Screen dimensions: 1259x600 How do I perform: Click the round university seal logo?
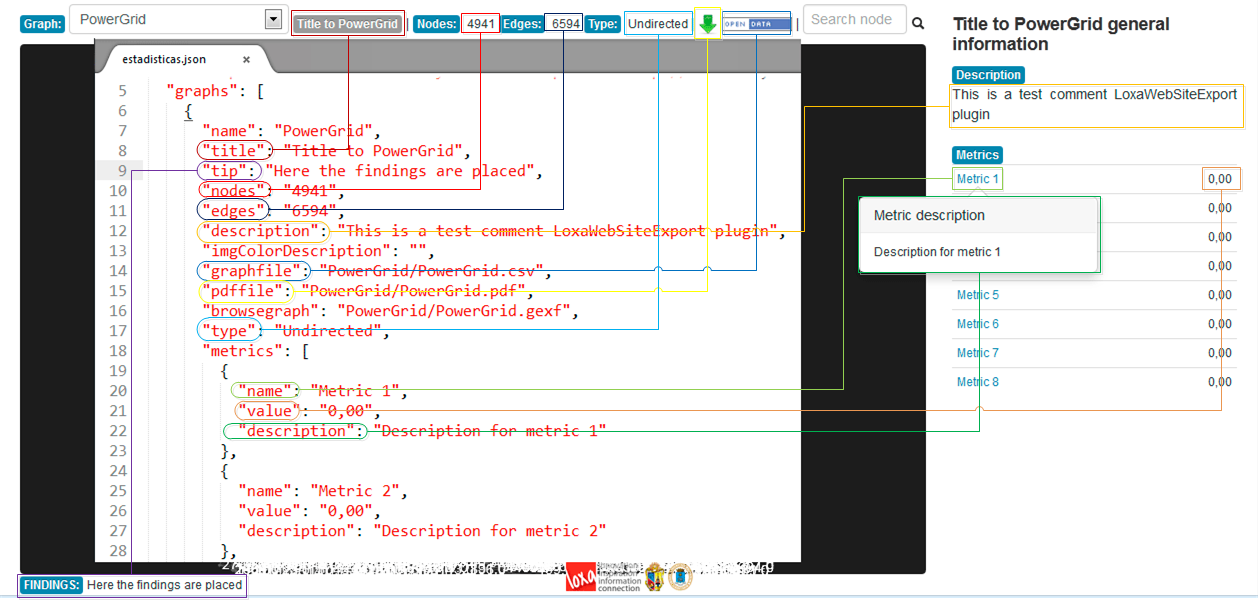(x=680, y=576)
